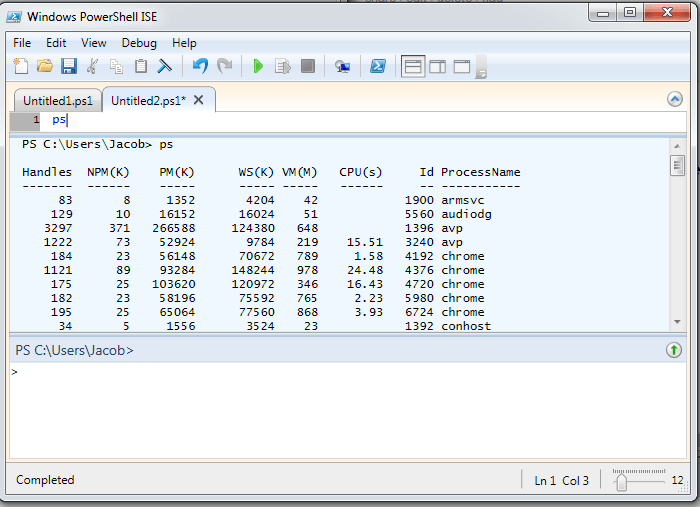Maximize script pane layout icon
The width and height of the screenshot is (700, 509).
[x=462, y=67]
